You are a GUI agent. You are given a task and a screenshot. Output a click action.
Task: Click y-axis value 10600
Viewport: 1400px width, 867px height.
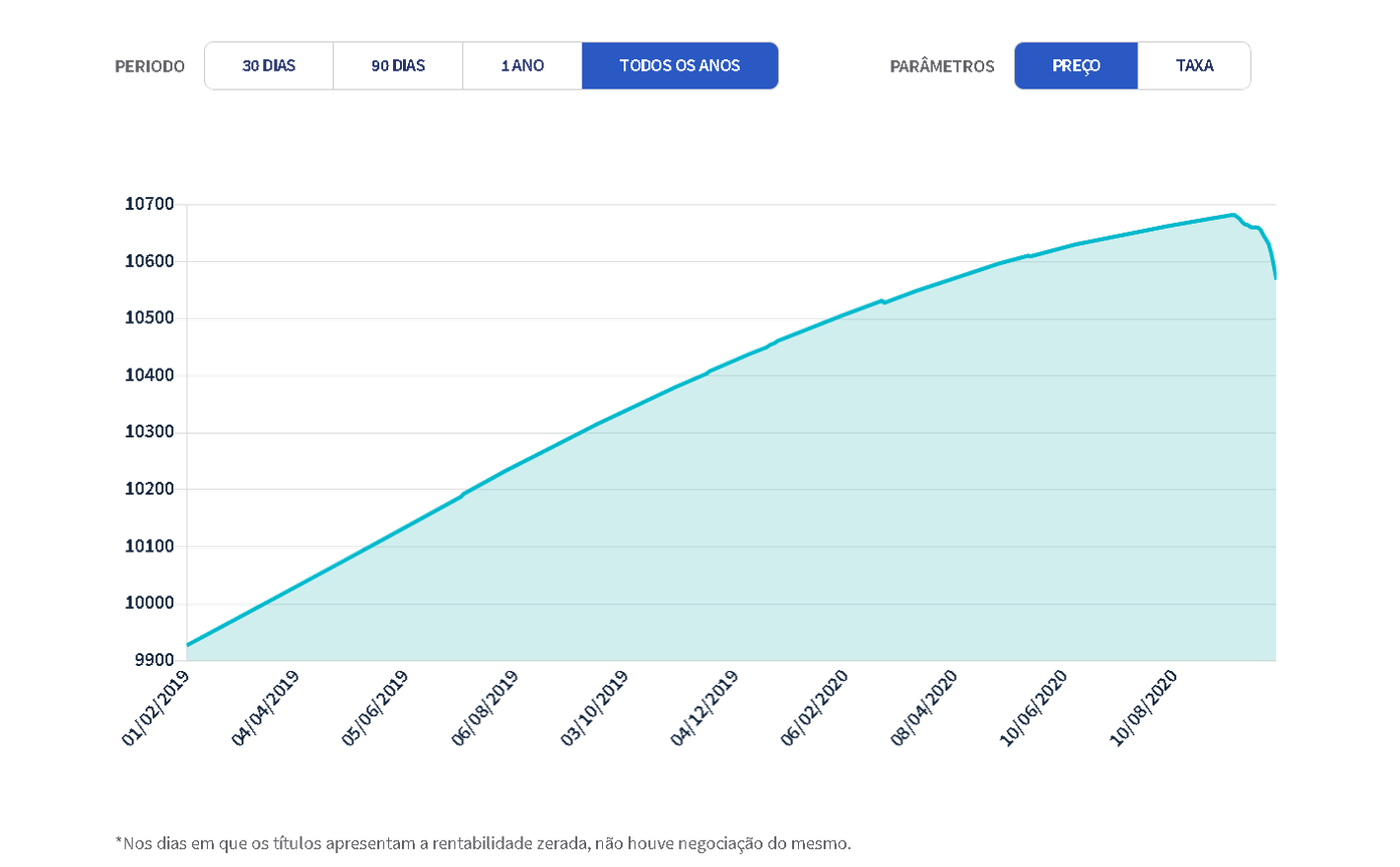[x=150, y=261]
